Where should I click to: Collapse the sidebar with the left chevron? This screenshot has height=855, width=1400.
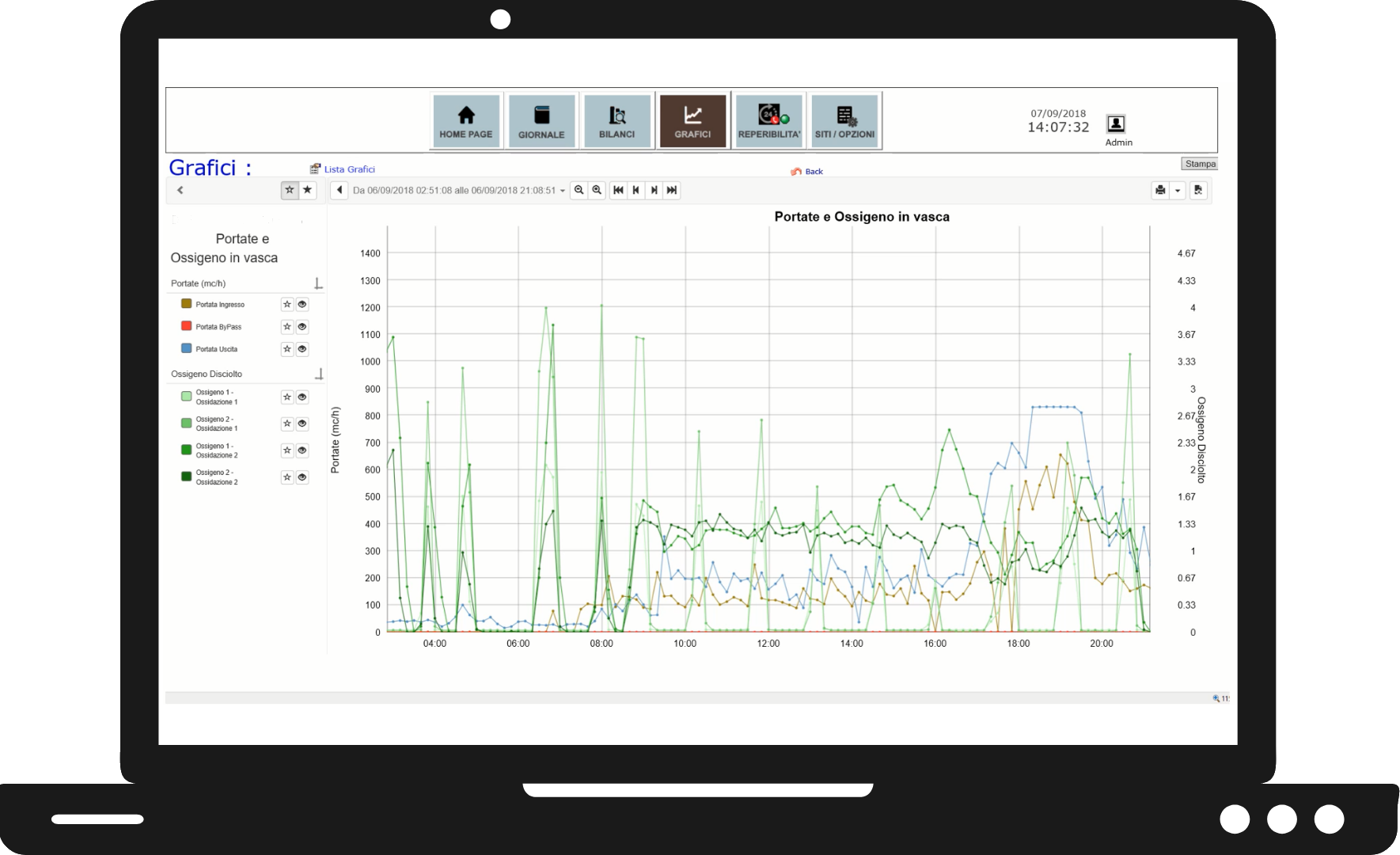180,190
